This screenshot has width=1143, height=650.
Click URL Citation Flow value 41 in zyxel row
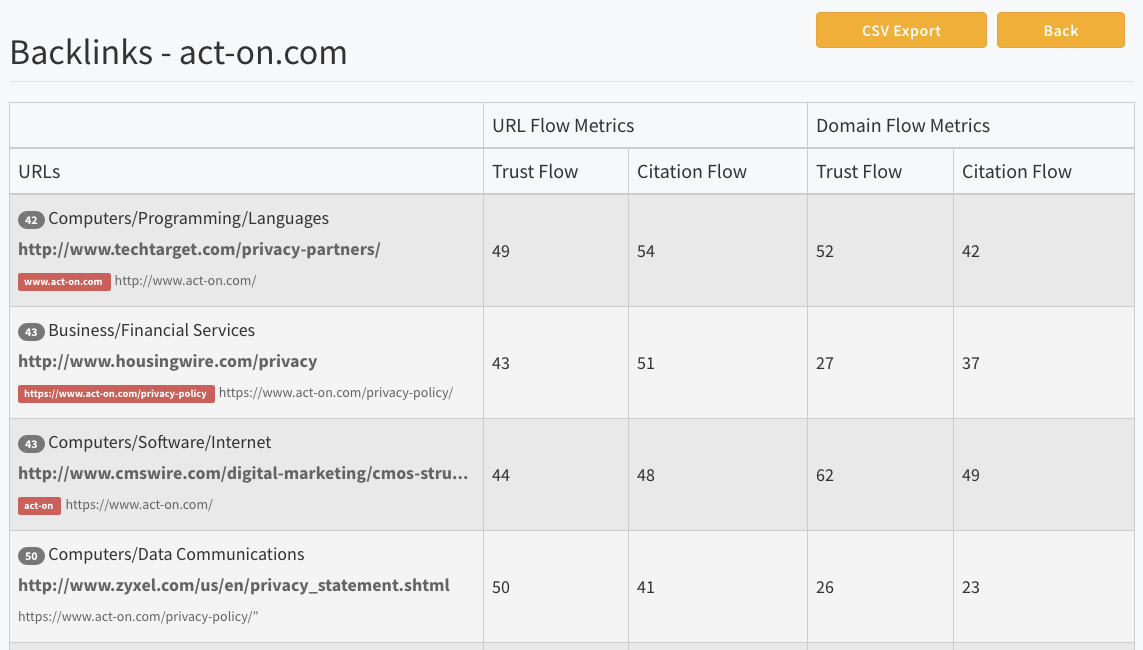coord(646,587)
